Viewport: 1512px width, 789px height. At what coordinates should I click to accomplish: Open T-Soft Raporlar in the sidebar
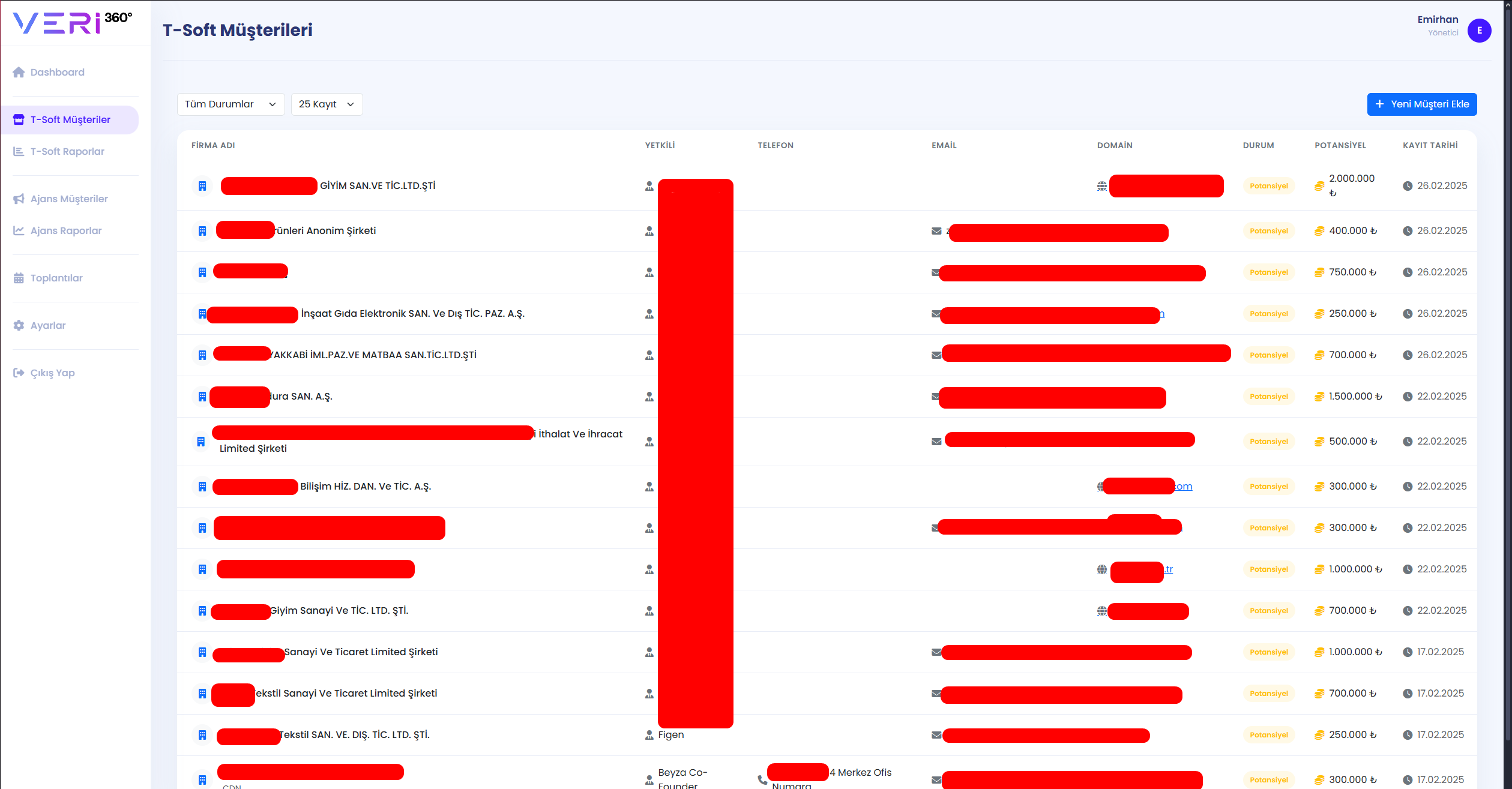click(67, 151)
